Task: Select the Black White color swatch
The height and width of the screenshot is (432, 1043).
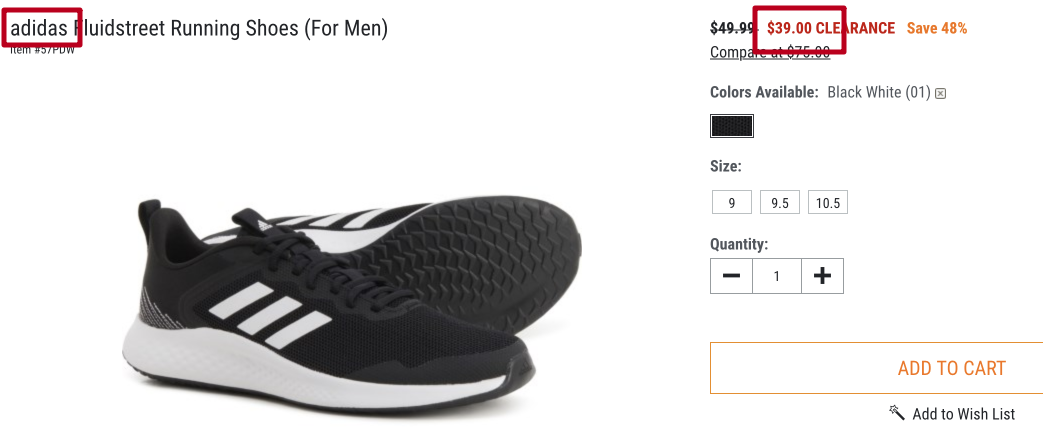Action: pos(732,126)
